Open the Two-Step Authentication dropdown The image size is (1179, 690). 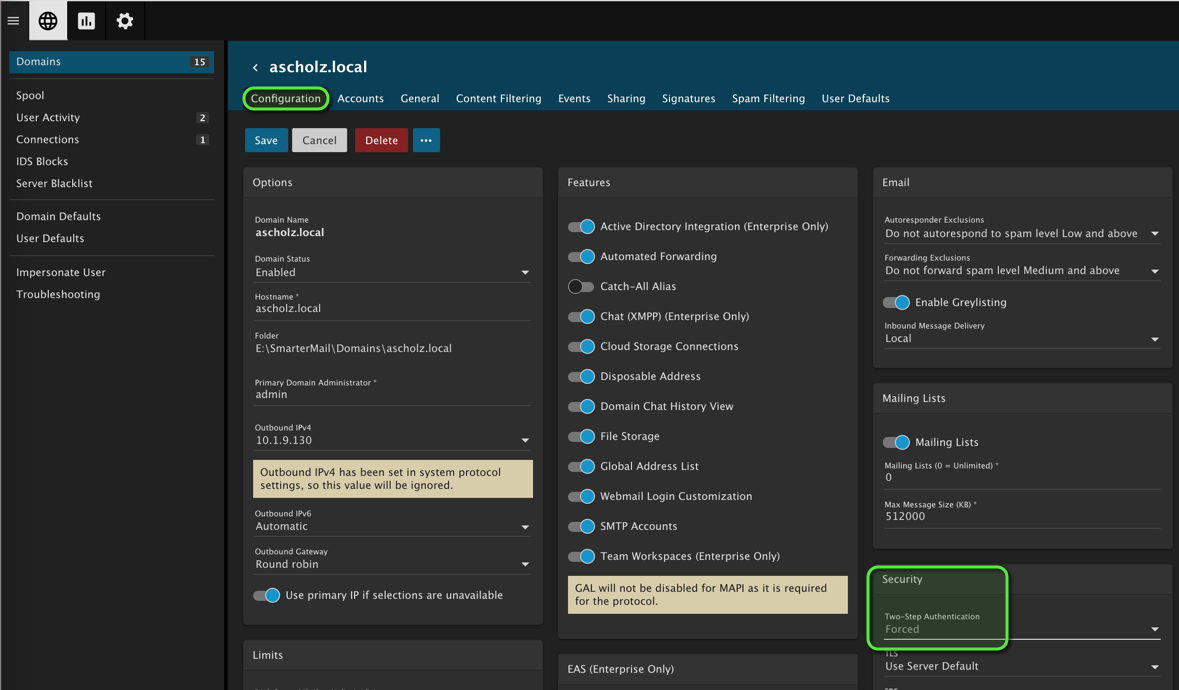click(1020, 629)
